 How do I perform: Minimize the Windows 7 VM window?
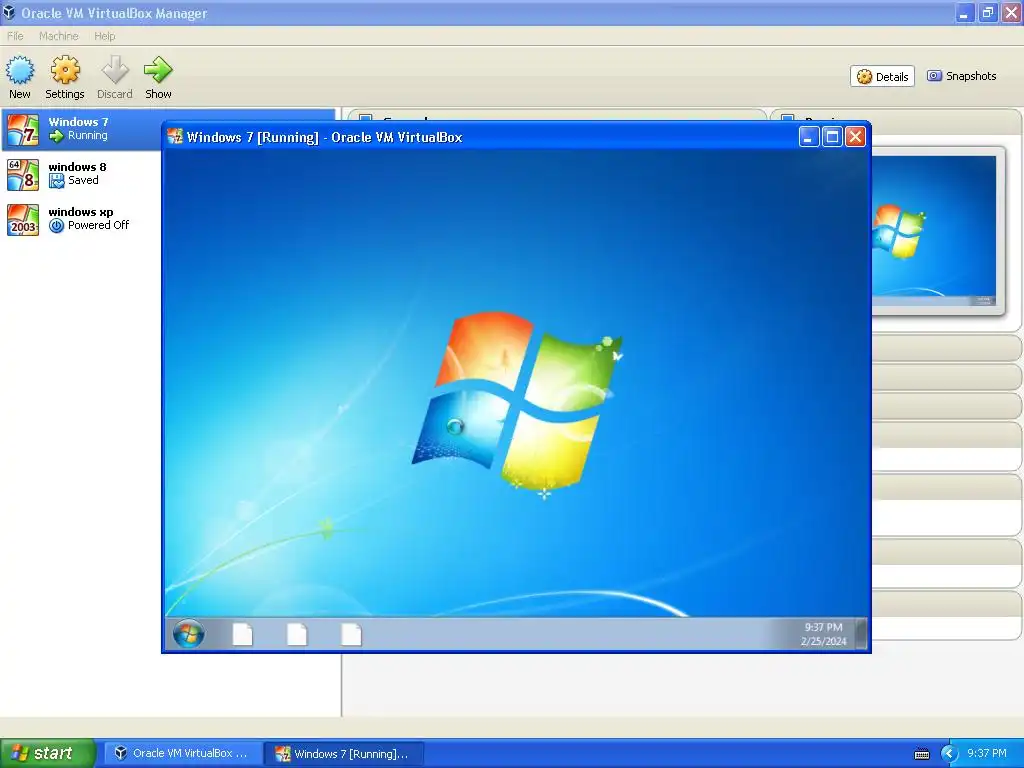coord(808,136)
